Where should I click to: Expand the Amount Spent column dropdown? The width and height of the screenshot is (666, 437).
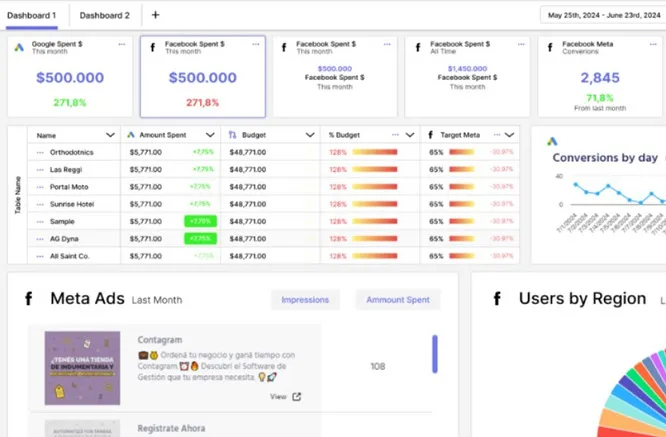tap(210, 135)
